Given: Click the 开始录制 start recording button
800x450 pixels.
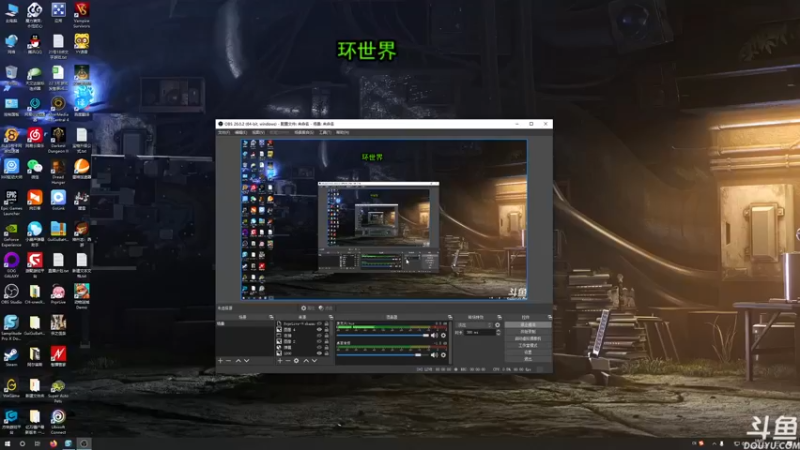Looking at the screenshot, I should click(528, 332).
